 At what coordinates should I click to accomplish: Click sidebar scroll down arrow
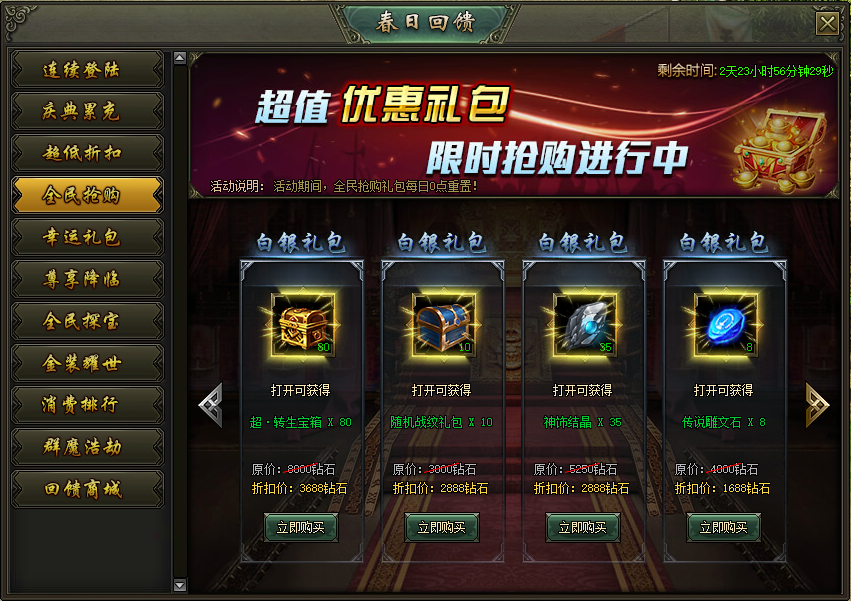pyautogui.click(x=180, y=585)
